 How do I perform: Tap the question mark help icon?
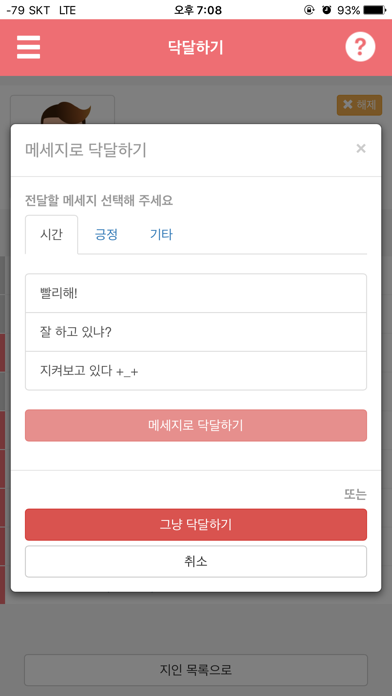pos(360,47)
